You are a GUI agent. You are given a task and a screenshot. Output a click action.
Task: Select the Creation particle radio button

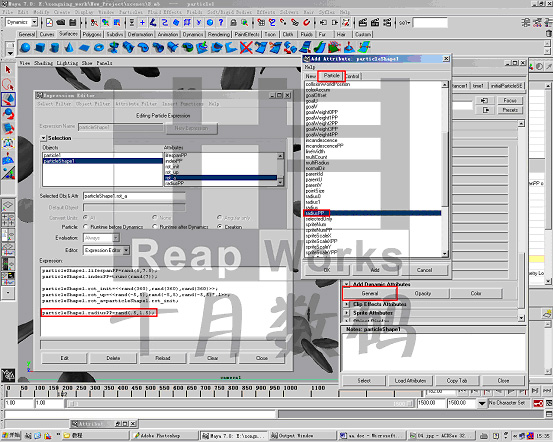pyautogui.click(x=219, y=226)
